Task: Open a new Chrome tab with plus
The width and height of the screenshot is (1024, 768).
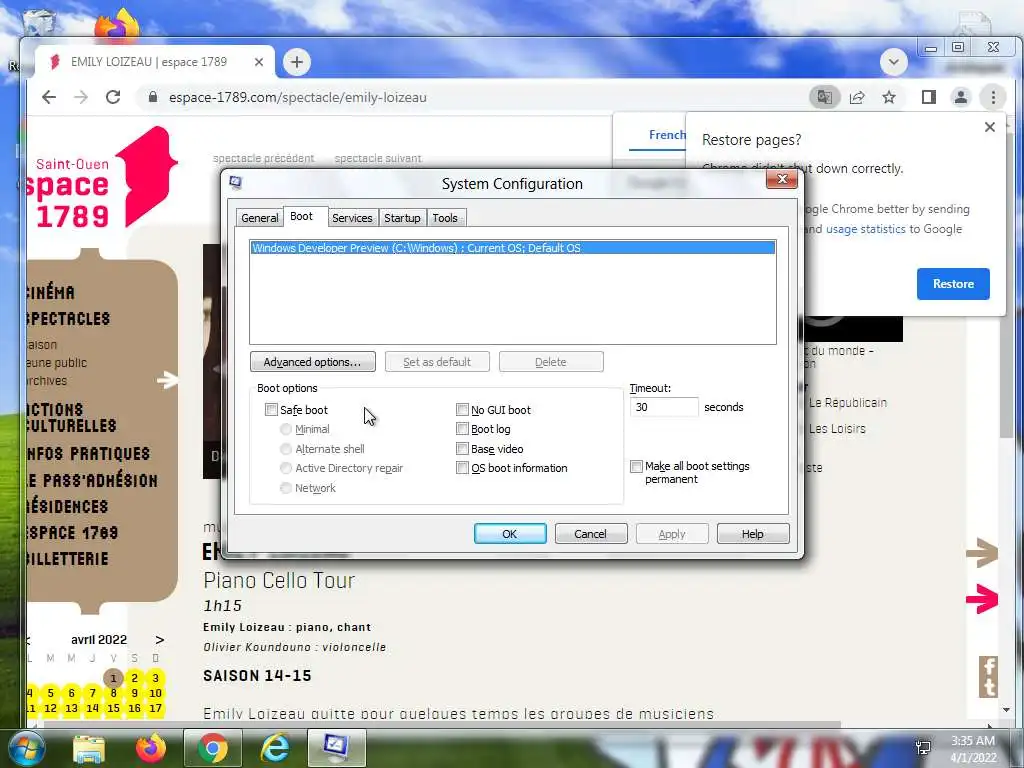Action: (x=296, y=62)
